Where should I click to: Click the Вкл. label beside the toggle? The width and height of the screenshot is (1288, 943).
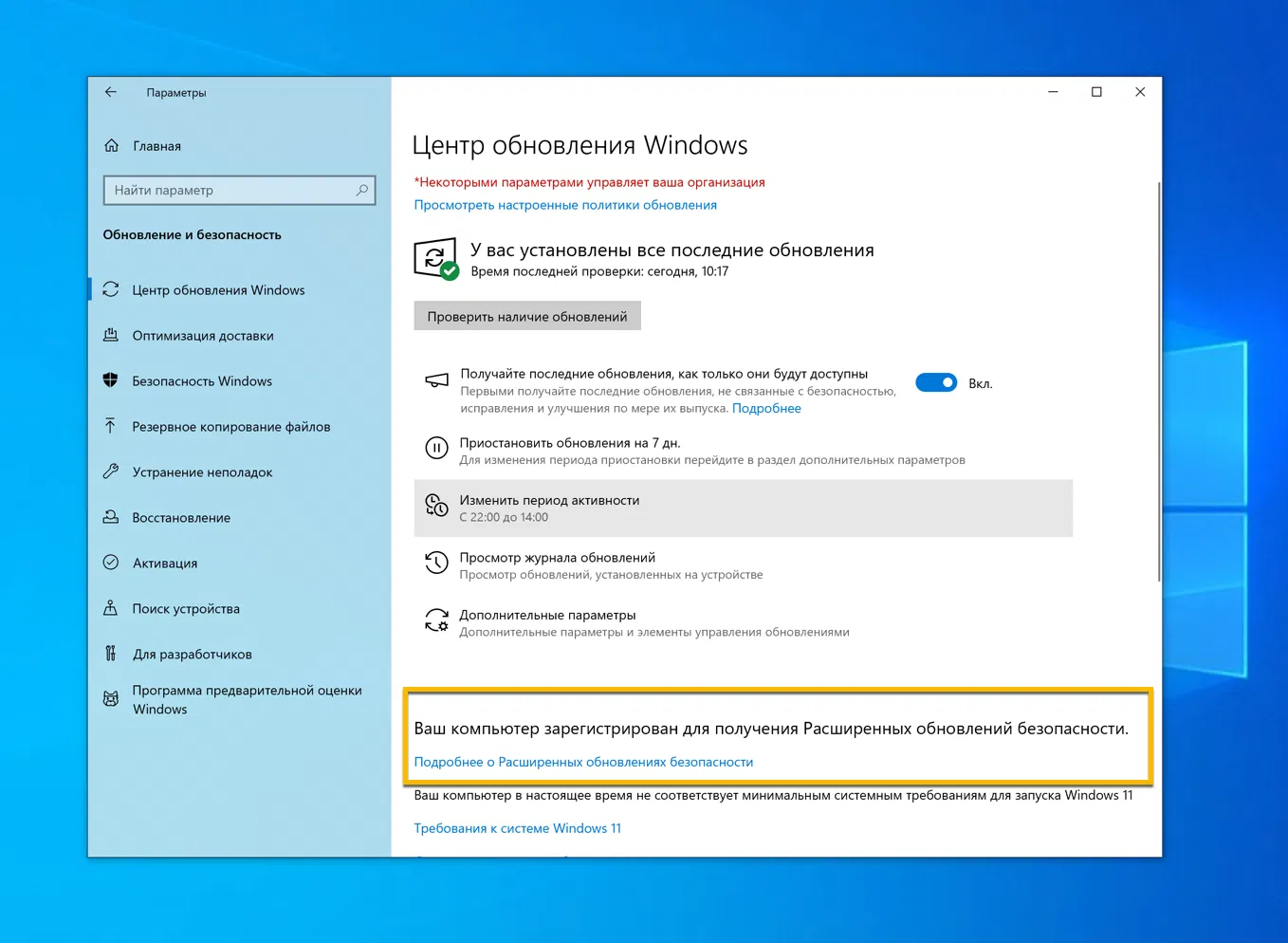981,383
